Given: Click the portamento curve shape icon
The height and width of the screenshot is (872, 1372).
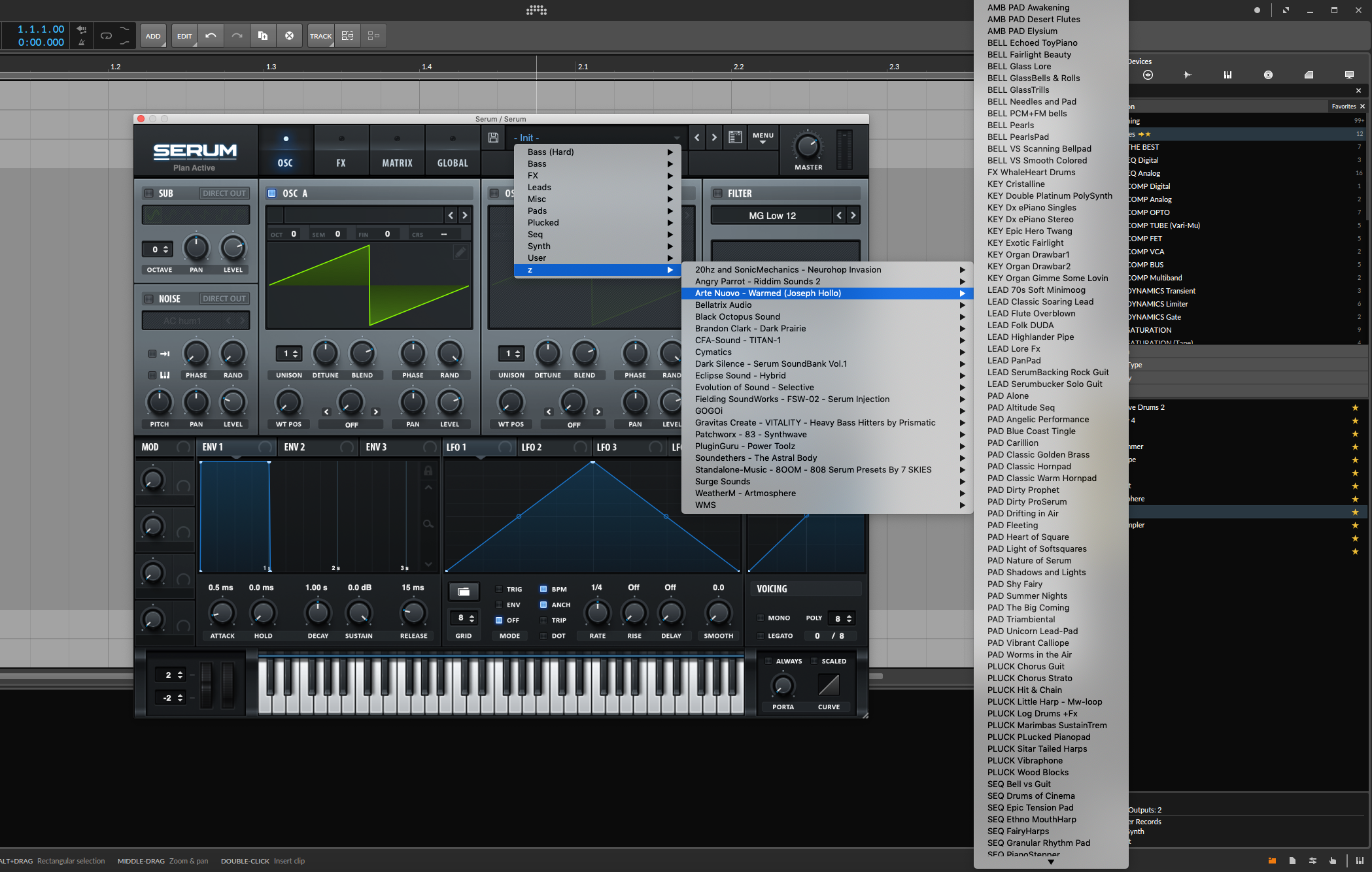Looking at the screenshot, I should pos(829,684).
